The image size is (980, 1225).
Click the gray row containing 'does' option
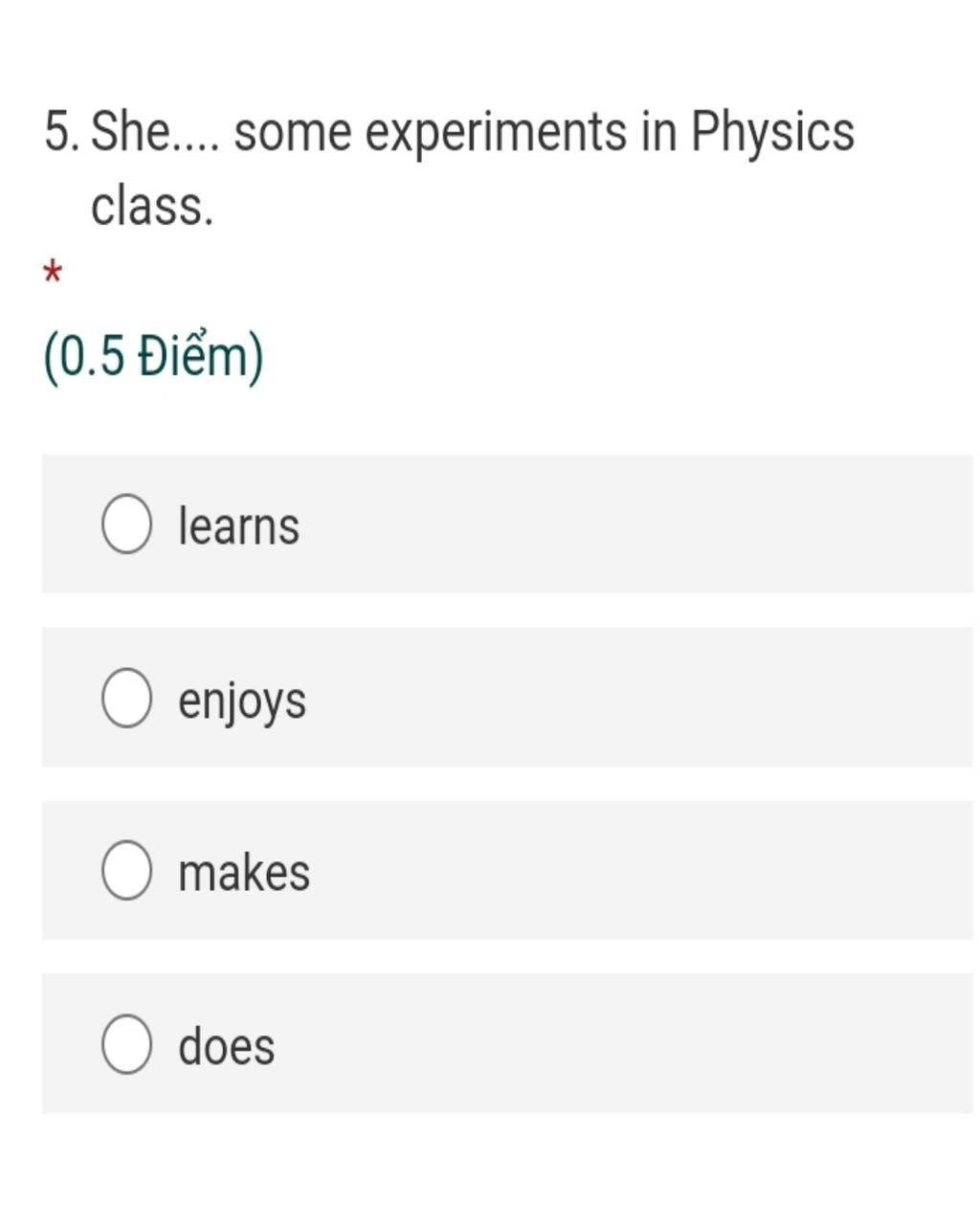tap(507, 1044)
